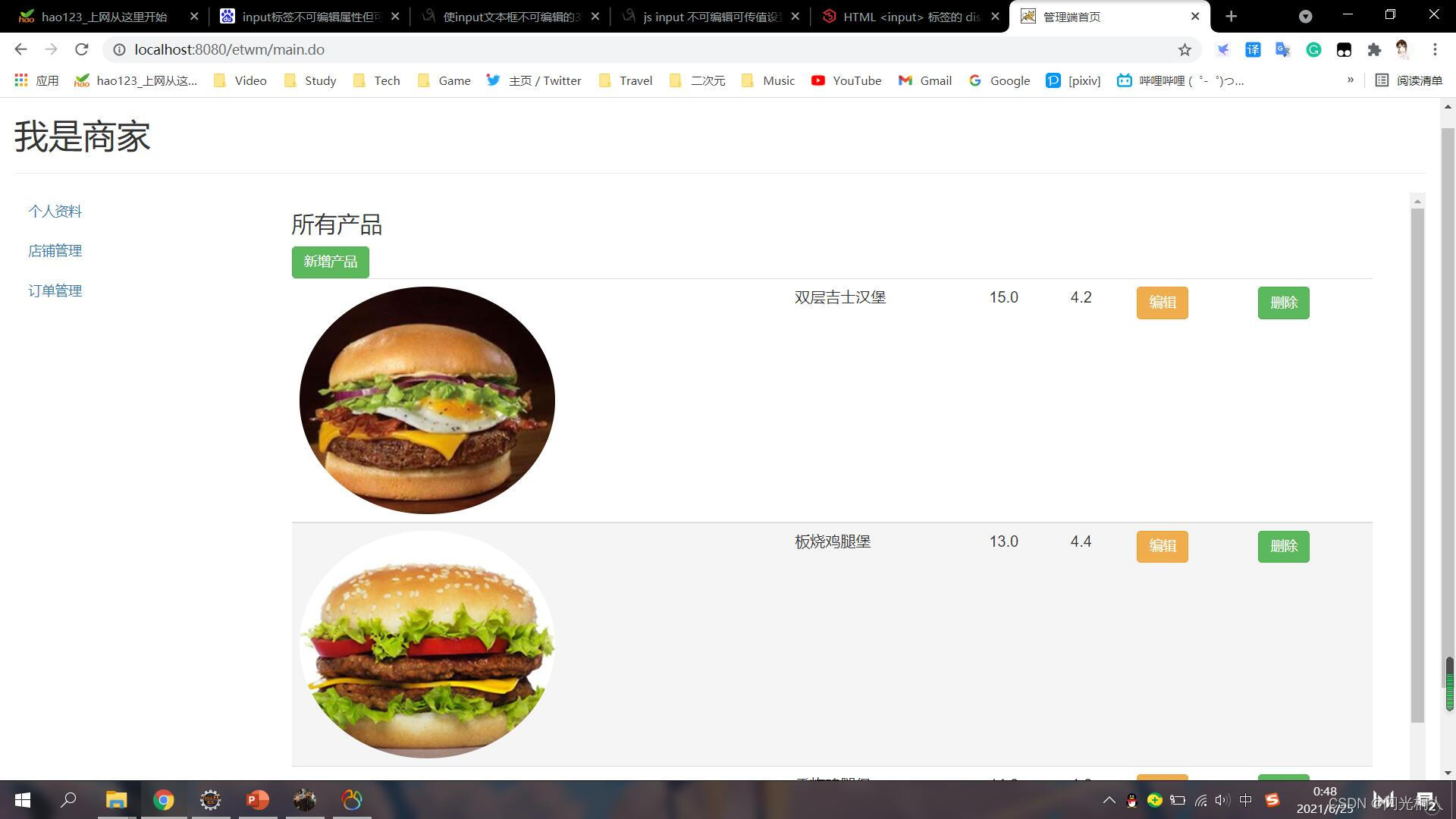
Task: Show hidden system tray icons
Action: 1109,800
